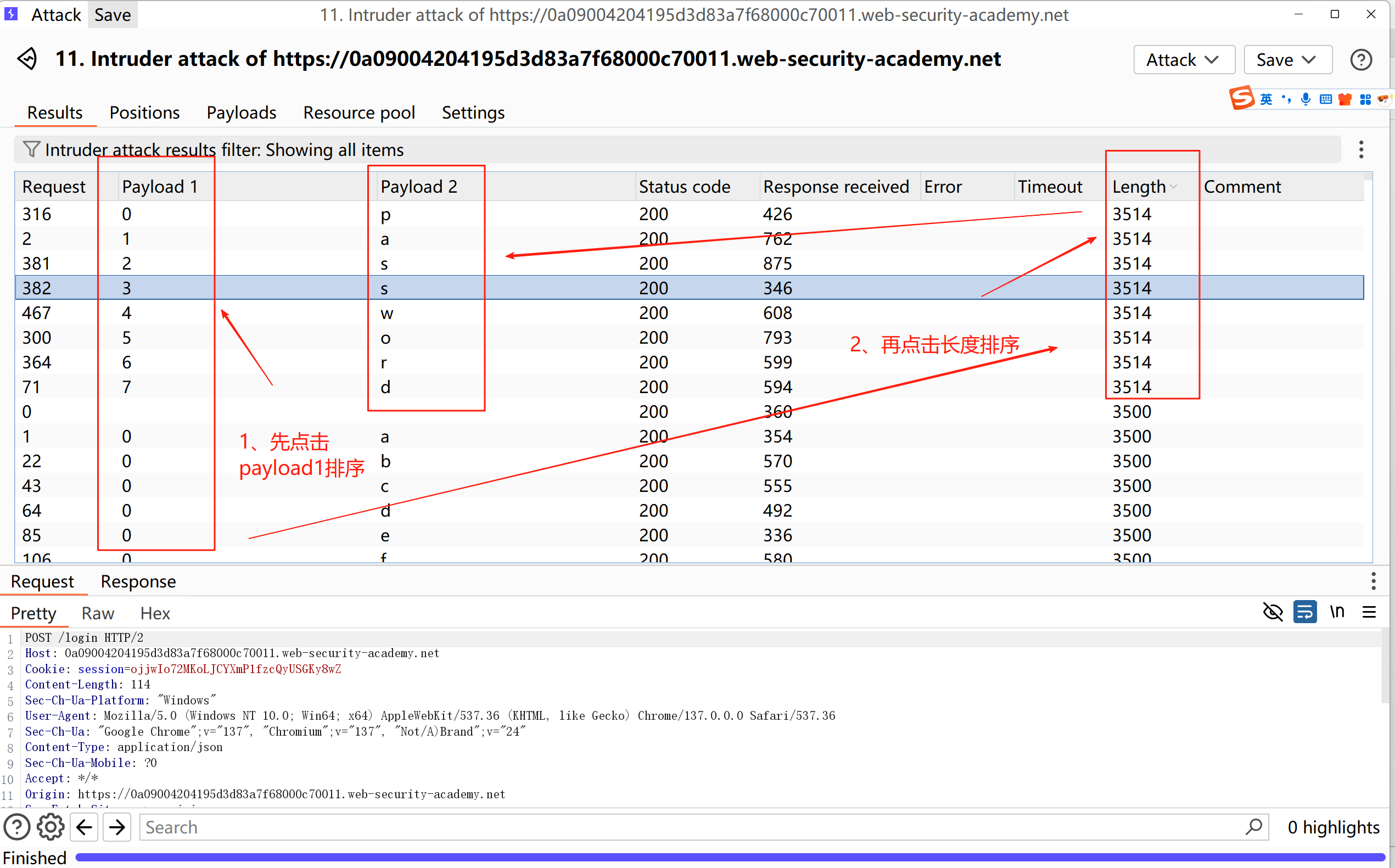
Task: Click the Payload 1 column header
Action: (x=160, y=187)
